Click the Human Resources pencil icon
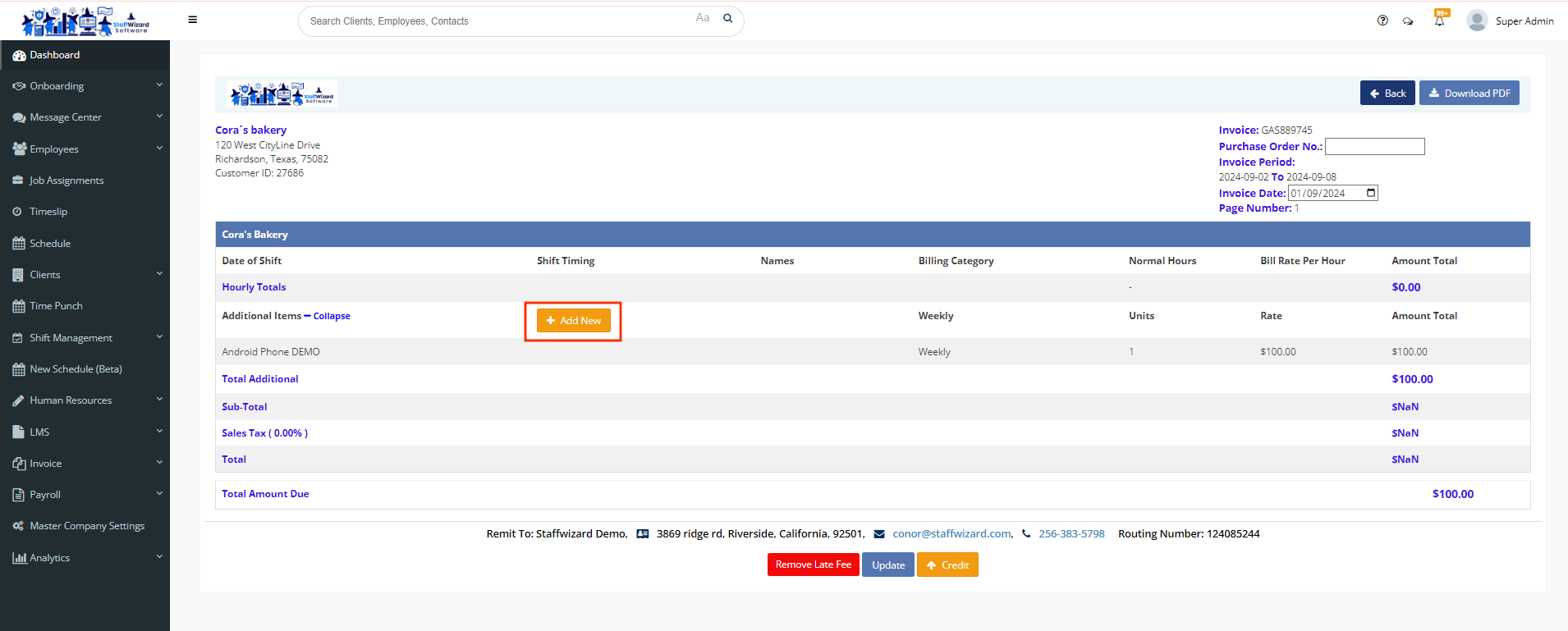Viewport: 1568px width, 631px height. 18,400
